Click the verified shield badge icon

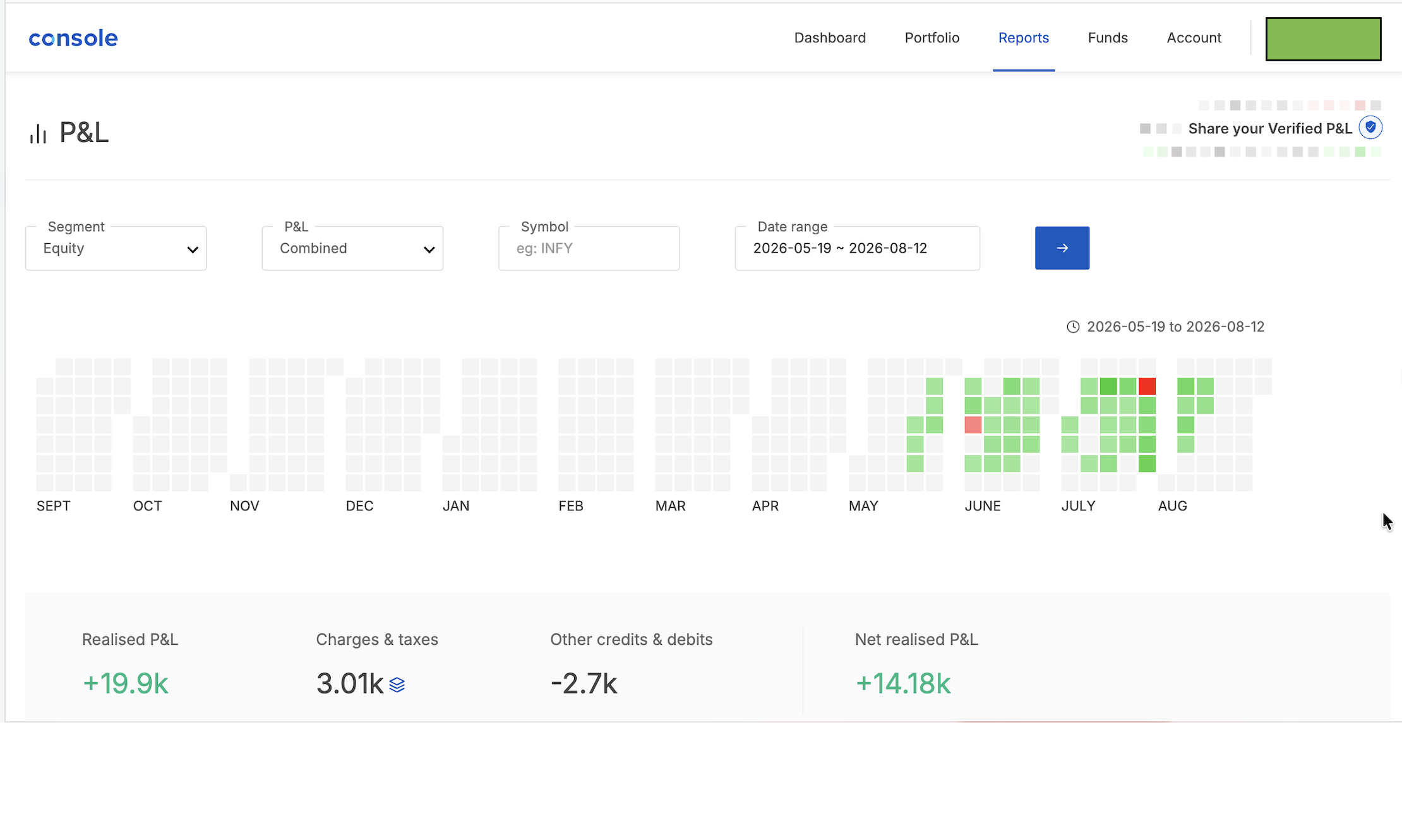pos(1370,128)
